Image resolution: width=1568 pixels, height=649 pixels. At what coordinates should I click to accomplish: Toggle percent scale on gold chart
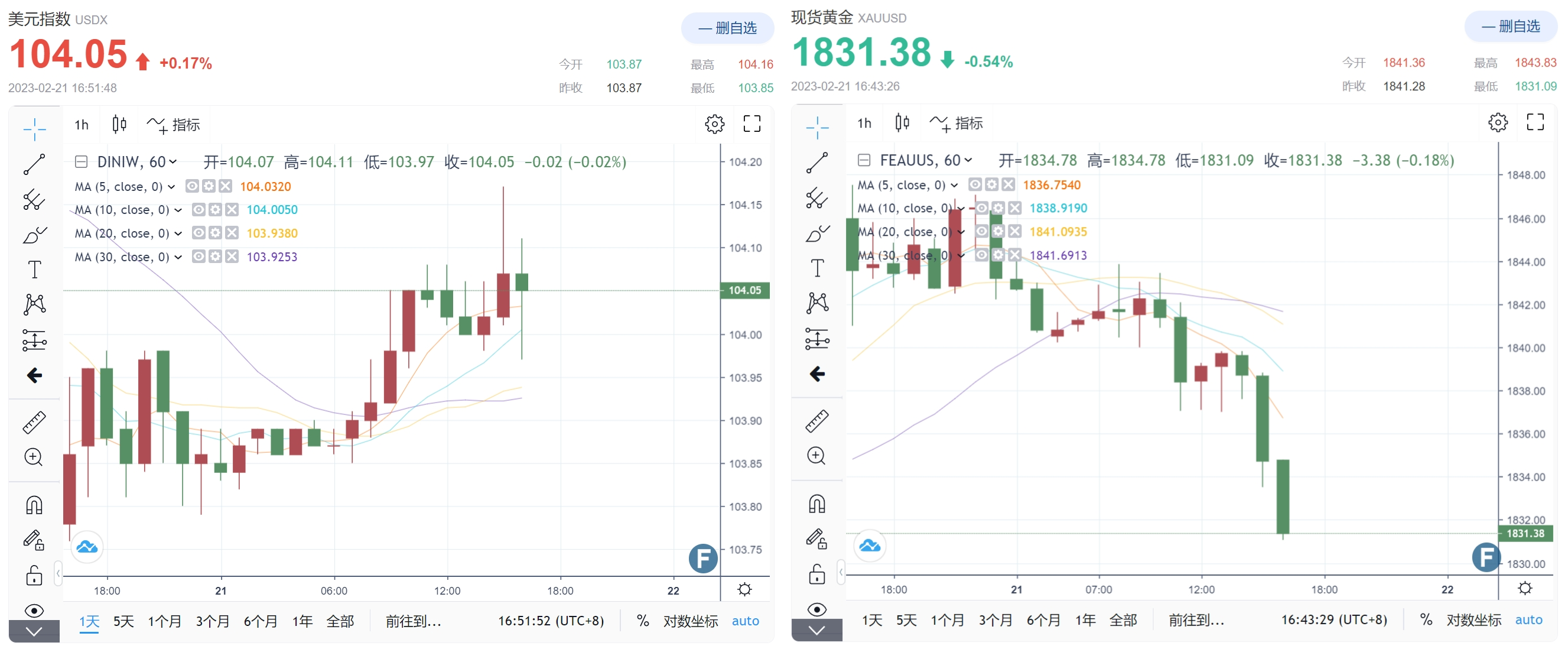click(1425, 619)
